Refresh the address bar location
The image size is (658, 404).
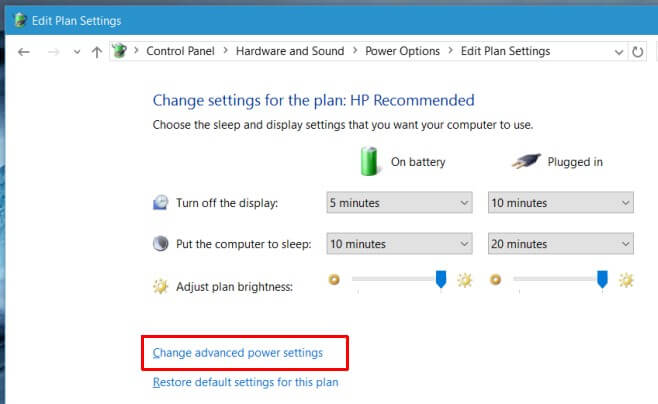(637, 52)
